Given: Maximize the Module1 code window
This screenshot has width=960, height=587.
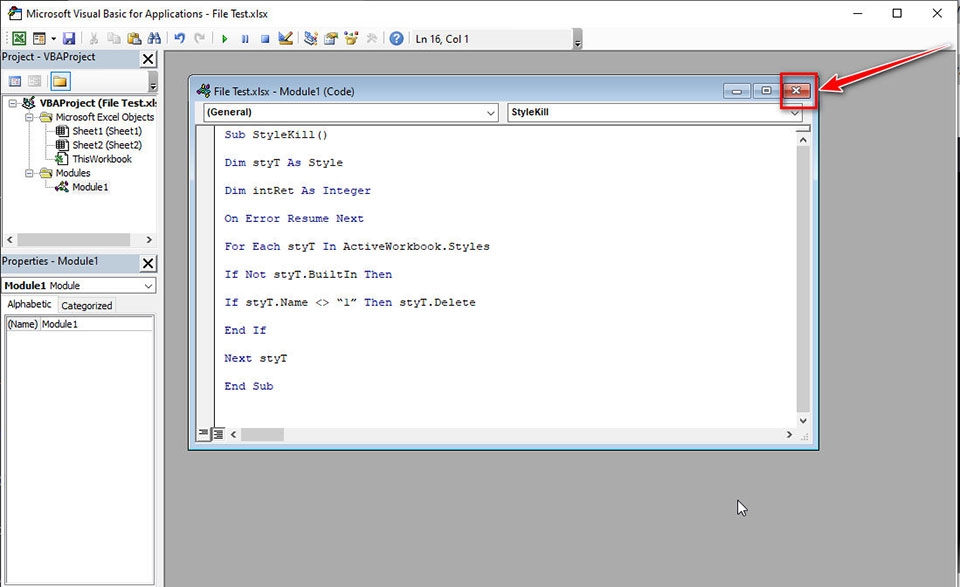Looking at the screenshot, I should (x=766, y=91).
